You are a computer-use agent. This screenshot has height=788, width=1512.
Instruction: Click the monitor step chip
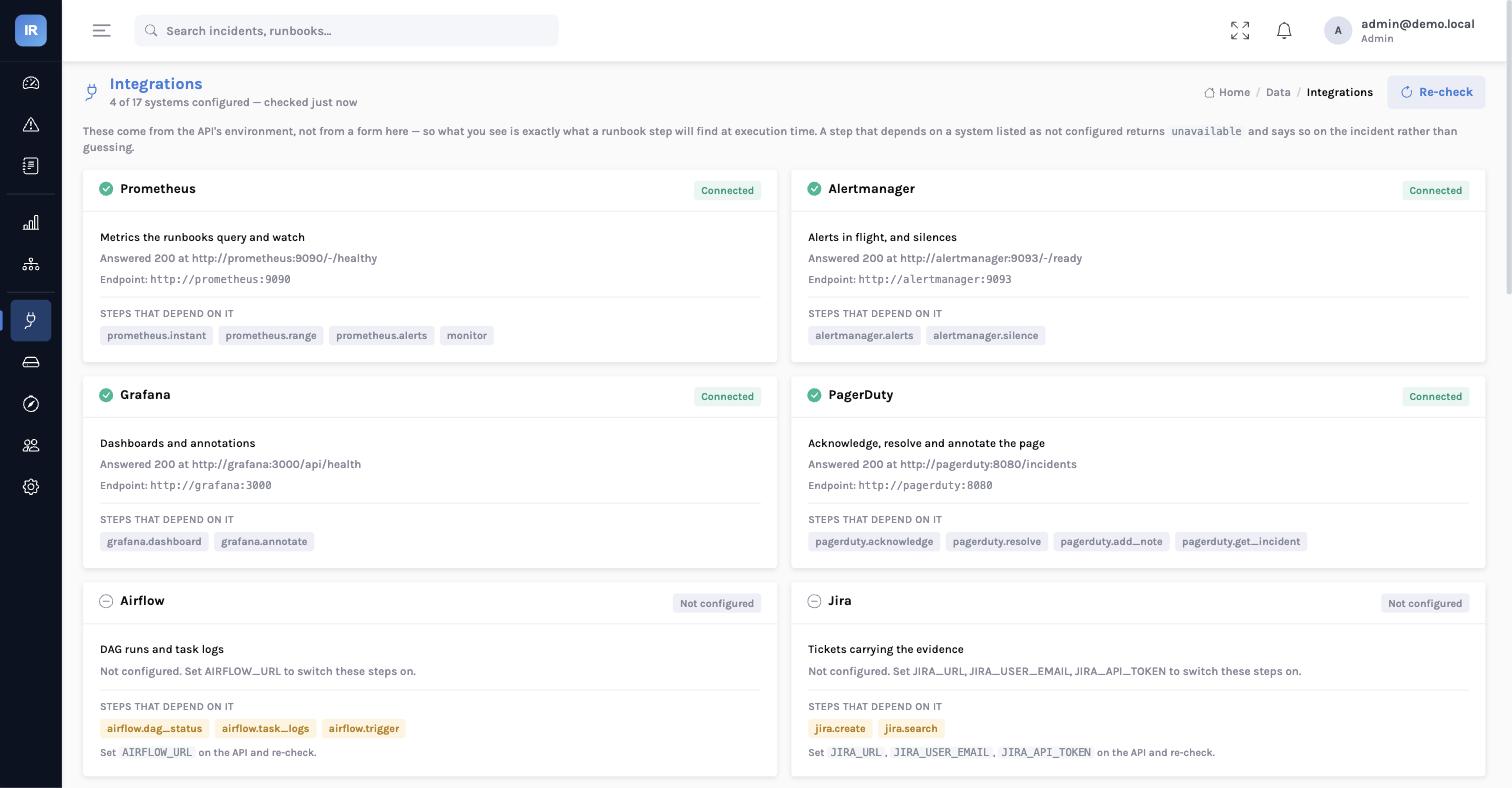click(x=467, y=336)
